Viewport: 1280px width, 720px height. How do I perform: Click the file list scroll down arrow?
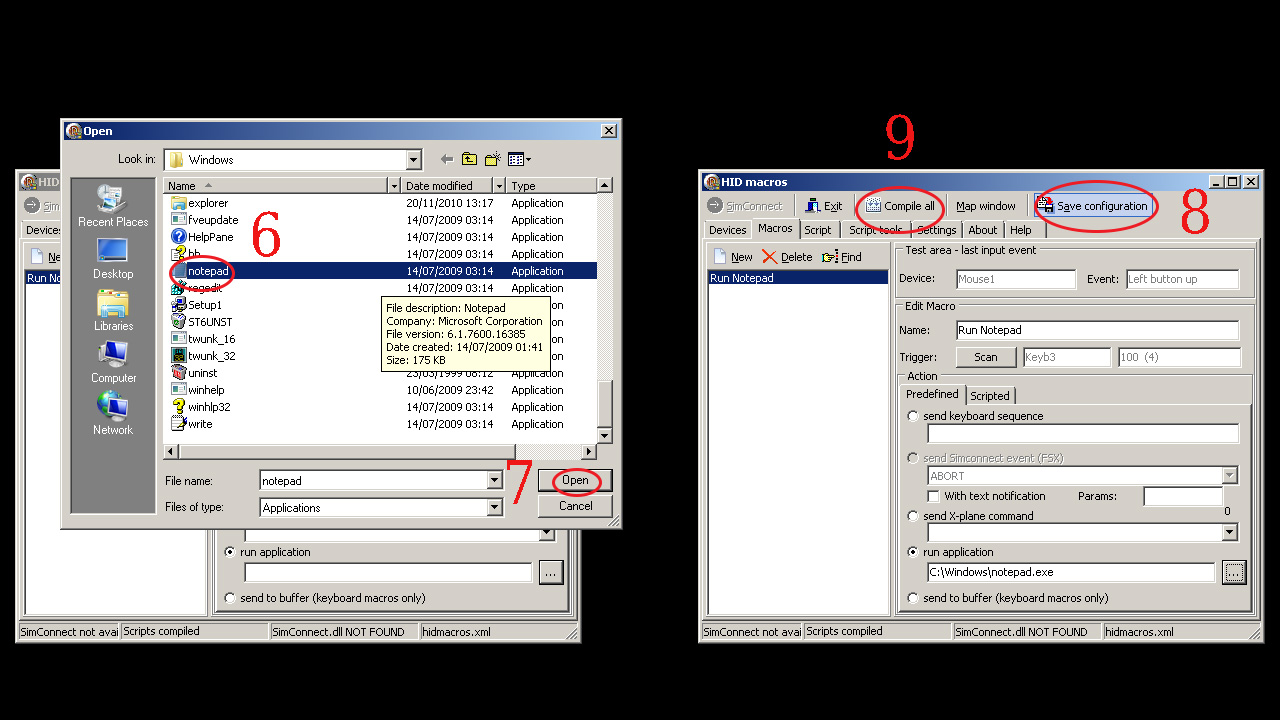[x=604, y=436]
